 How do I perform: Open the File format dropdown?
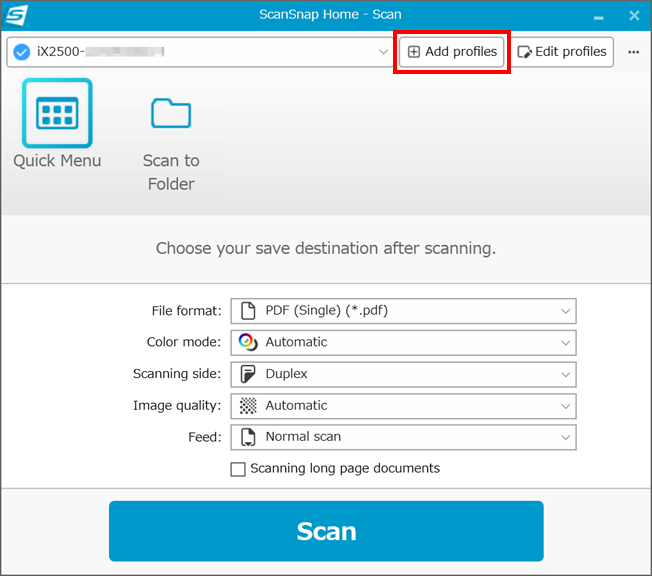(x=403, y=311)
